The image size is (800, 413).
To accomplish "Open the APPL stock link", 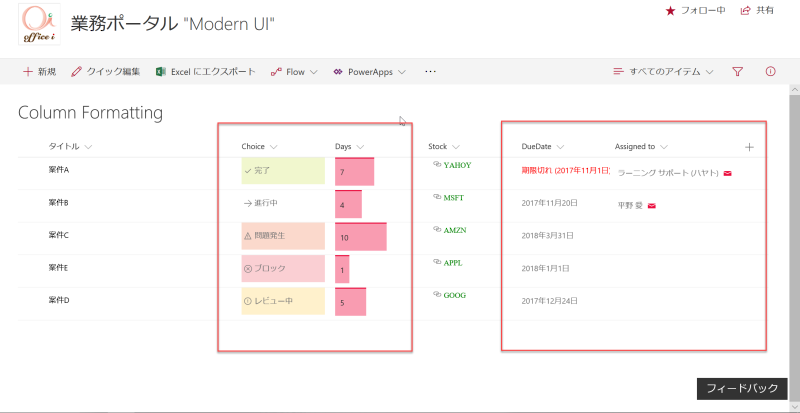I will click(x=453, y=263).
